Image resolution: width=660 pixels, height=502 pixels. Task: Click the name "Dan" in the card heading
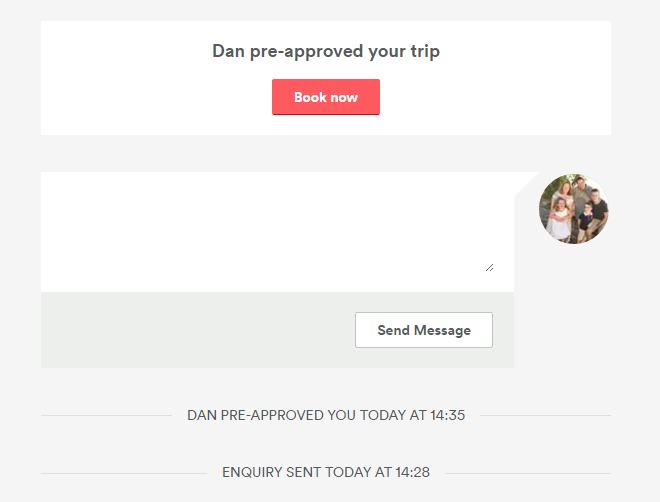pyautogui.click(x=226, y=51)
